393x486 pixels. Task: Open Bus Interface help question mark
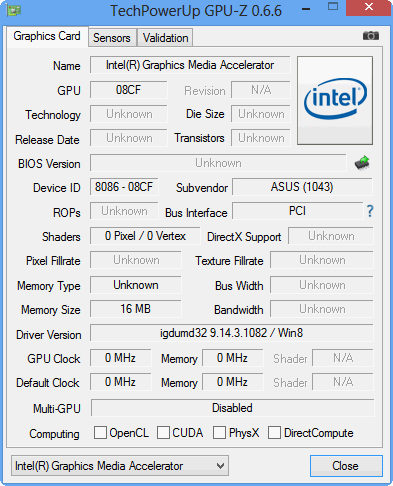click(x=370, y=211)
